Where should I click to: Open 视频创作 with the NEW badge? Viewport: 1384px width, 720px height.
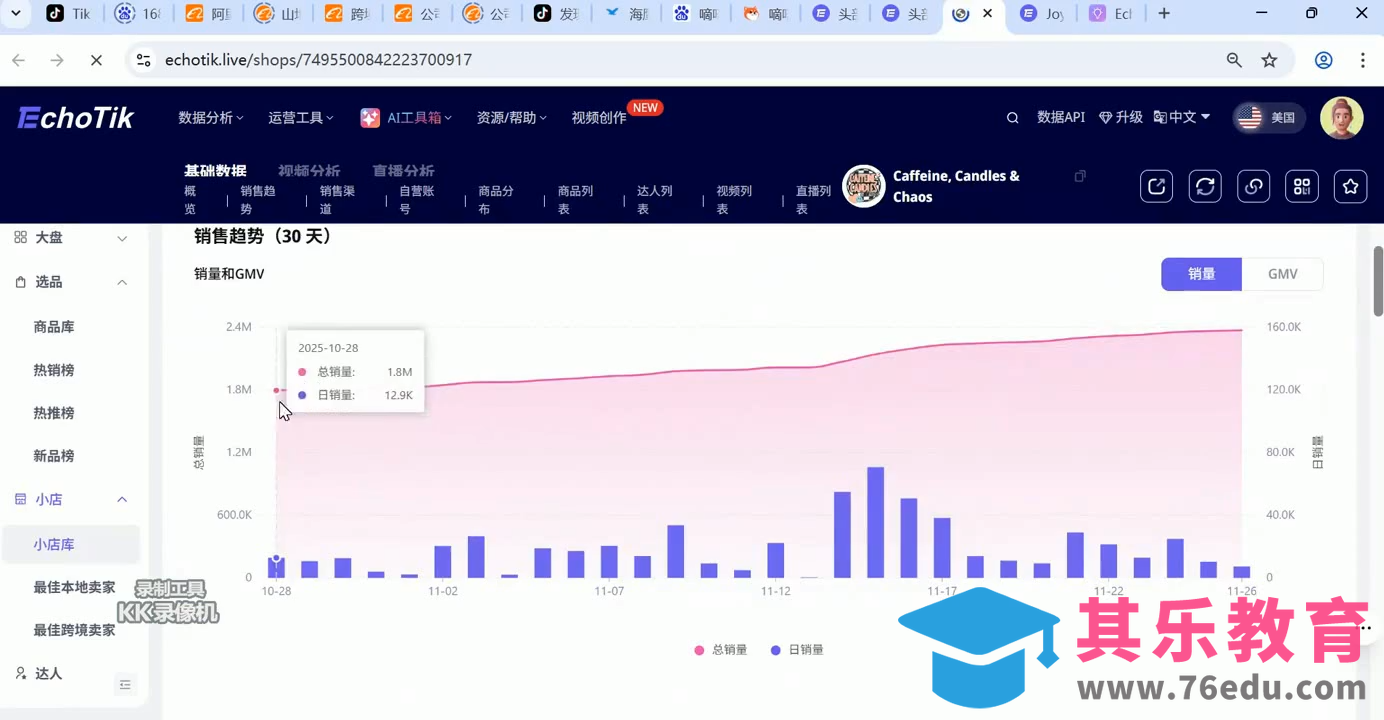coord(598,117)
